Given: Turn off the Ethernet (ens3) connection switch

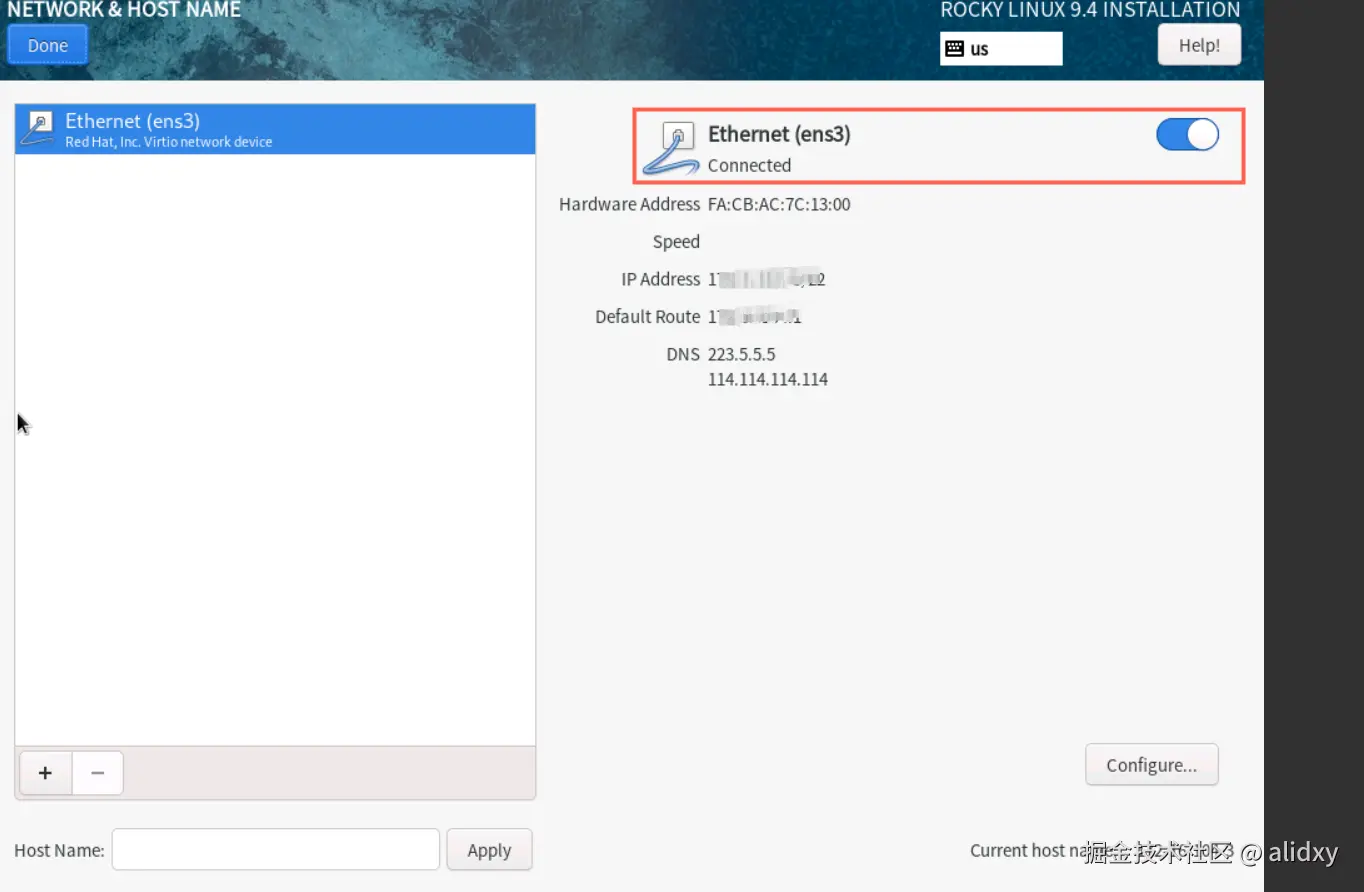Looking at the screenshot, I should tap(1187, 134).
